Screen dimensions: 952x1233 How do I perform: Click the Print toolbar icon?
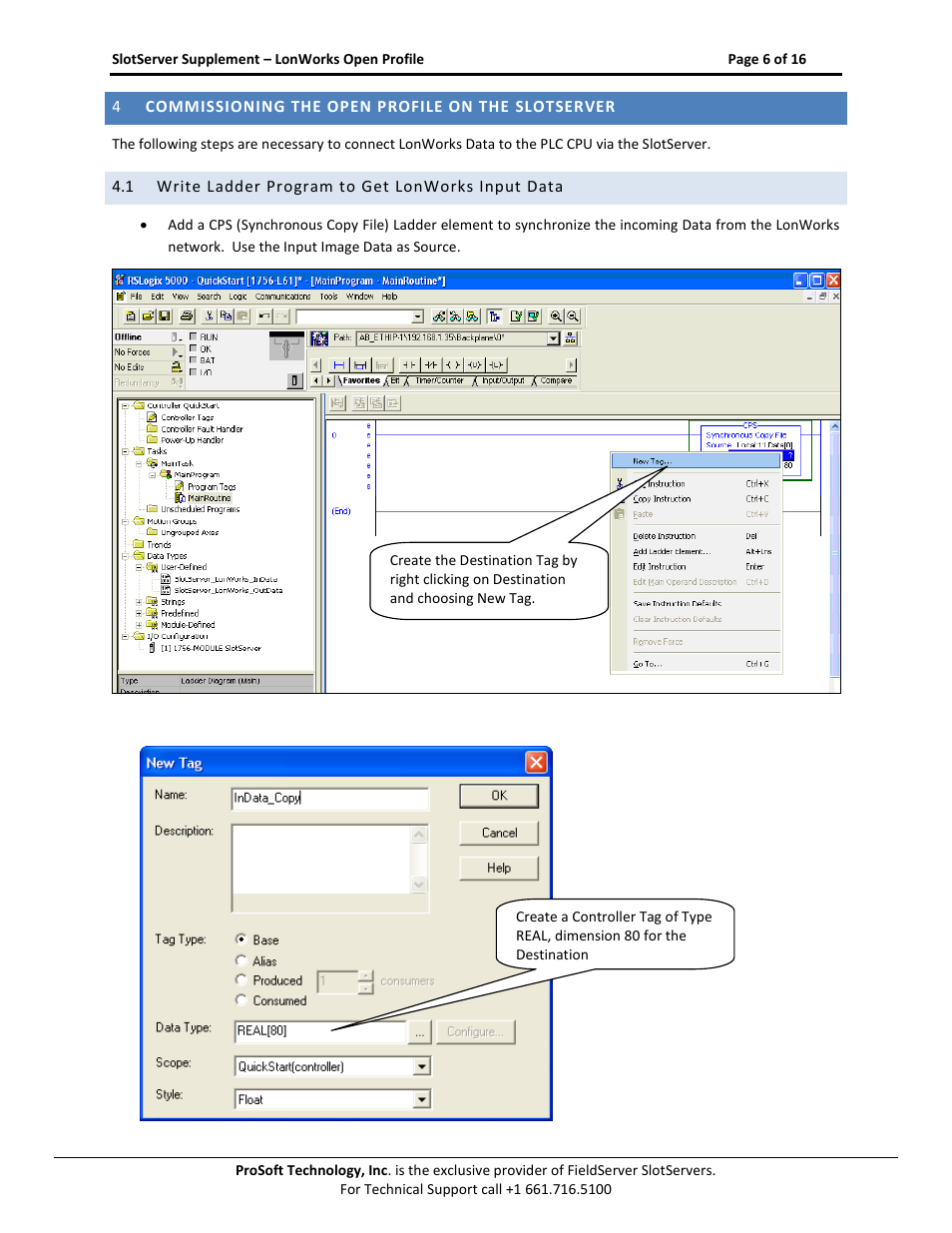(187, 316)
